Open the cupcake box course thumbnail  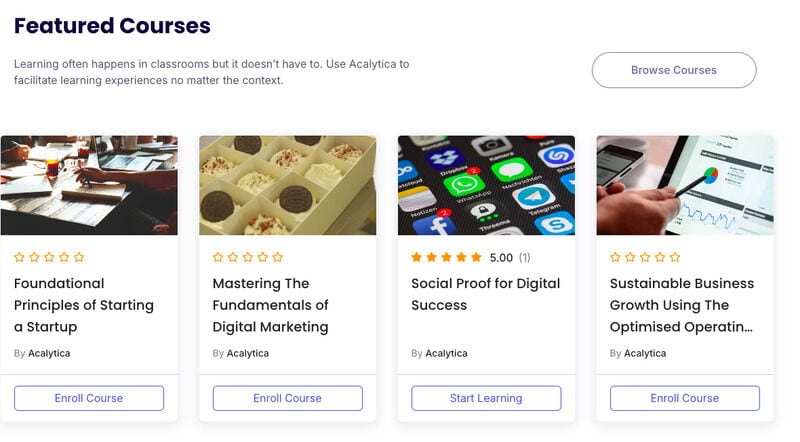(x=288, y=185)
